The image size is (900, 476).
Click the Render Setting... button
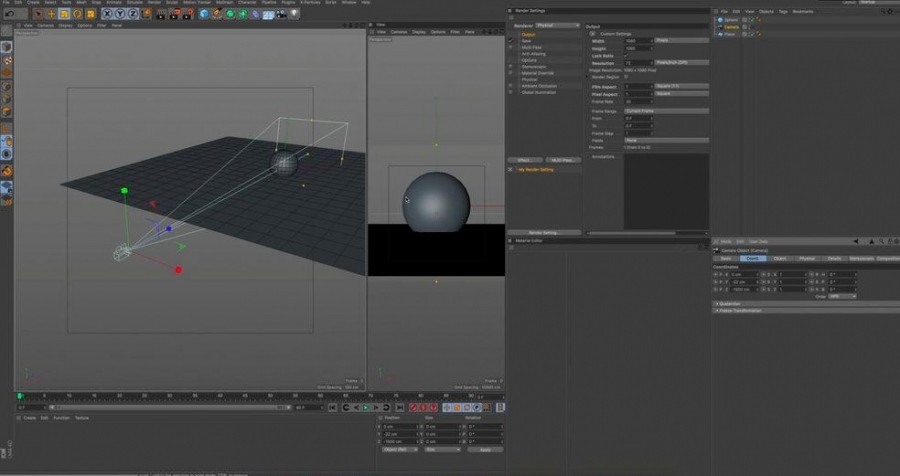[544, 233]
